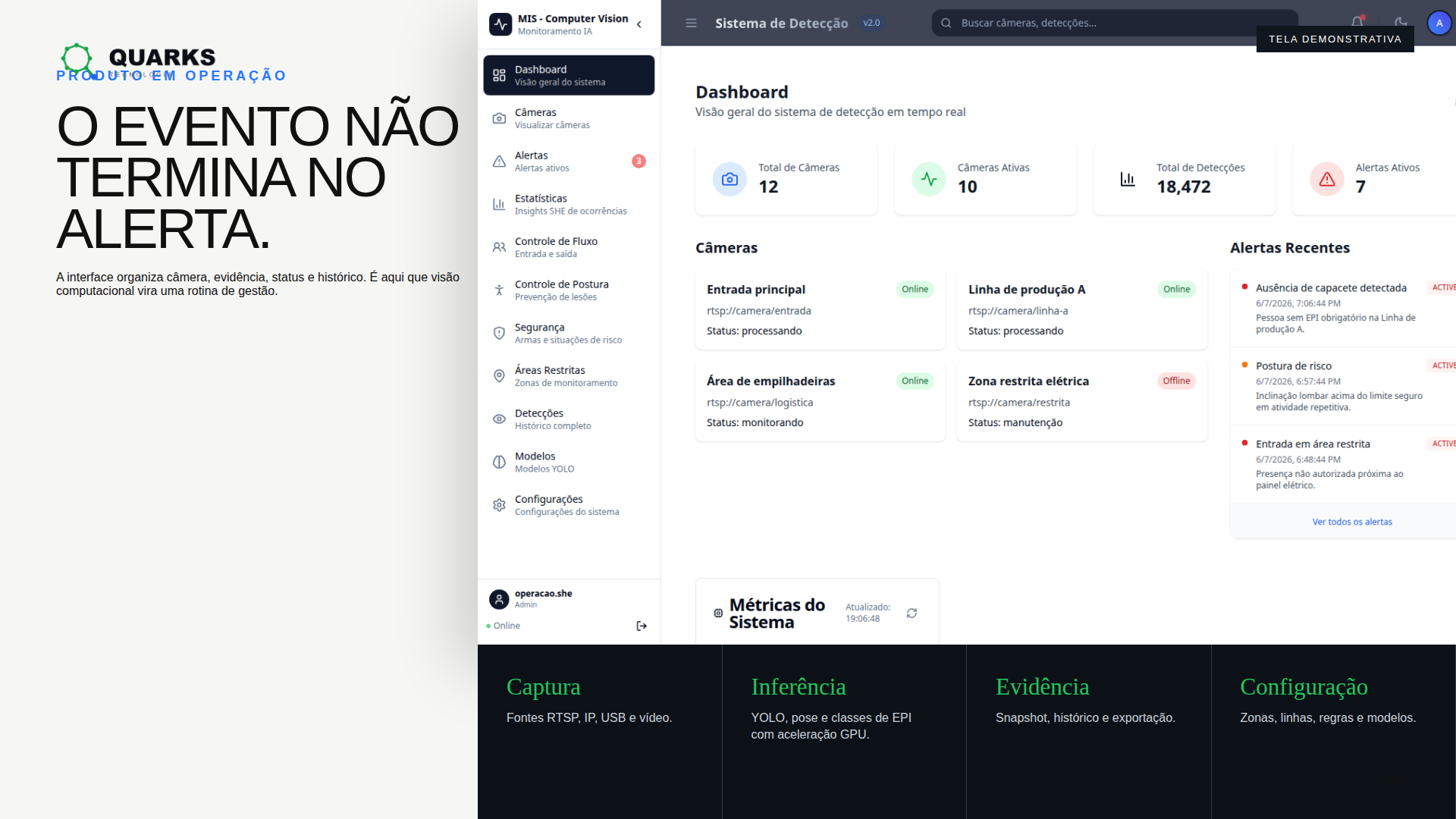
Task: Open Detecções history menu item
Action: point(569,419)
